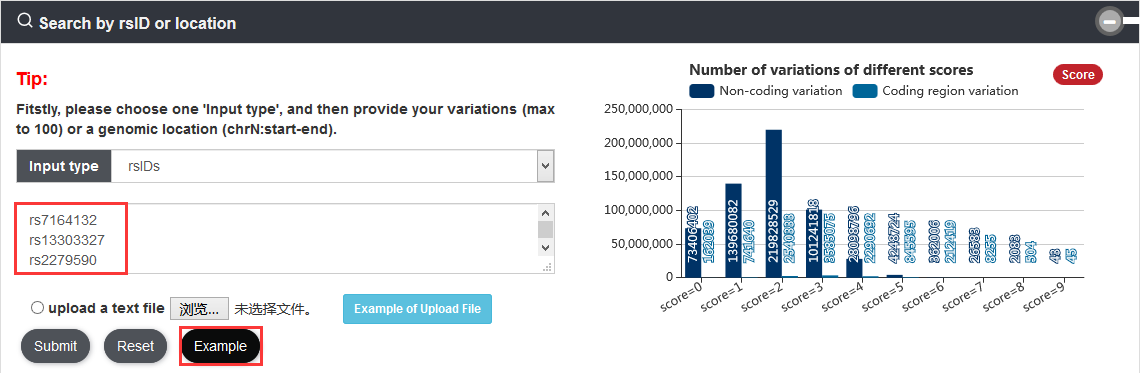Screen dimensions: 1140x373
Task: Open Example of Upload File
Action: pos(417,309)
